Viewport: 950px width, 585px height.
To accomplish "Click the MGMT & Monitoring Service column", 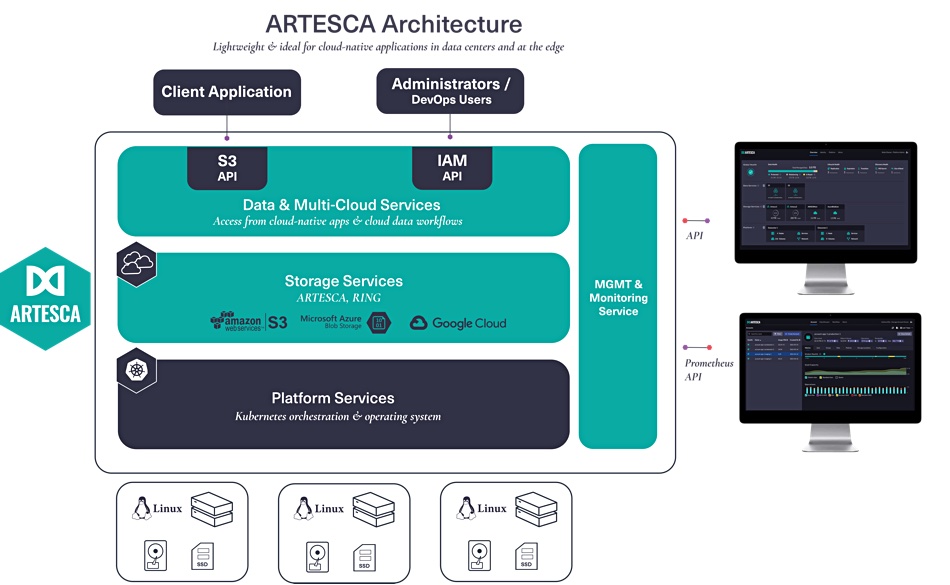I will point(618,296).
